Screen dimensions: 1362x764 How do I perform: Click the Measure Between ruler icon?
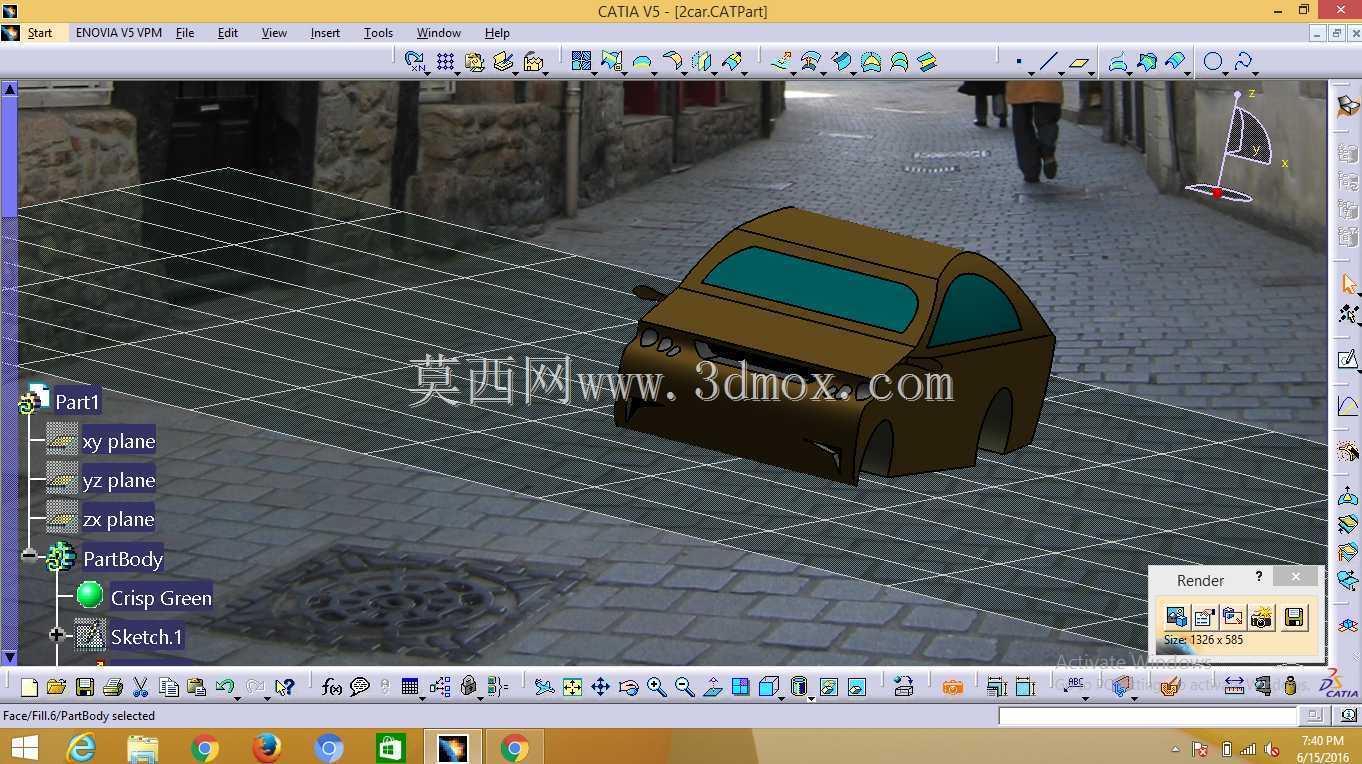[1234, 687]
